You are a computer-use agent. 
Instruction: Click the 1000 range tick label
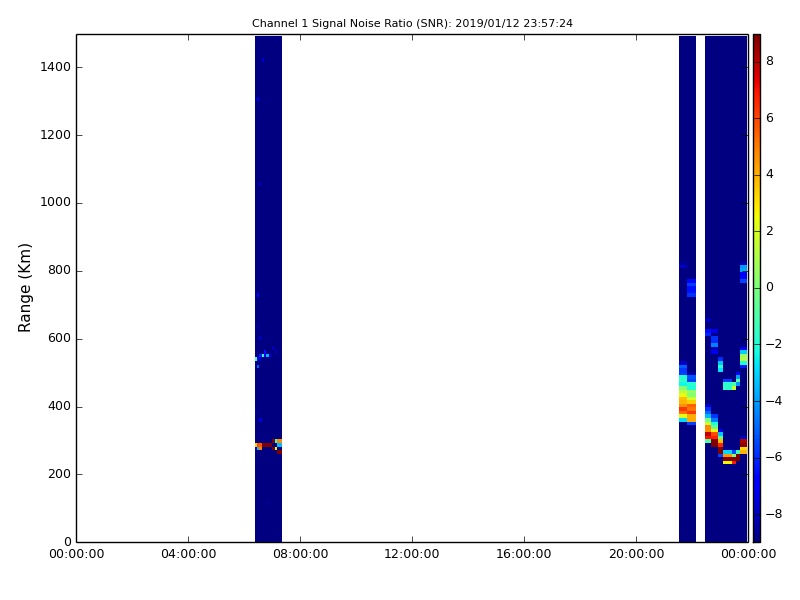point(56,202)
